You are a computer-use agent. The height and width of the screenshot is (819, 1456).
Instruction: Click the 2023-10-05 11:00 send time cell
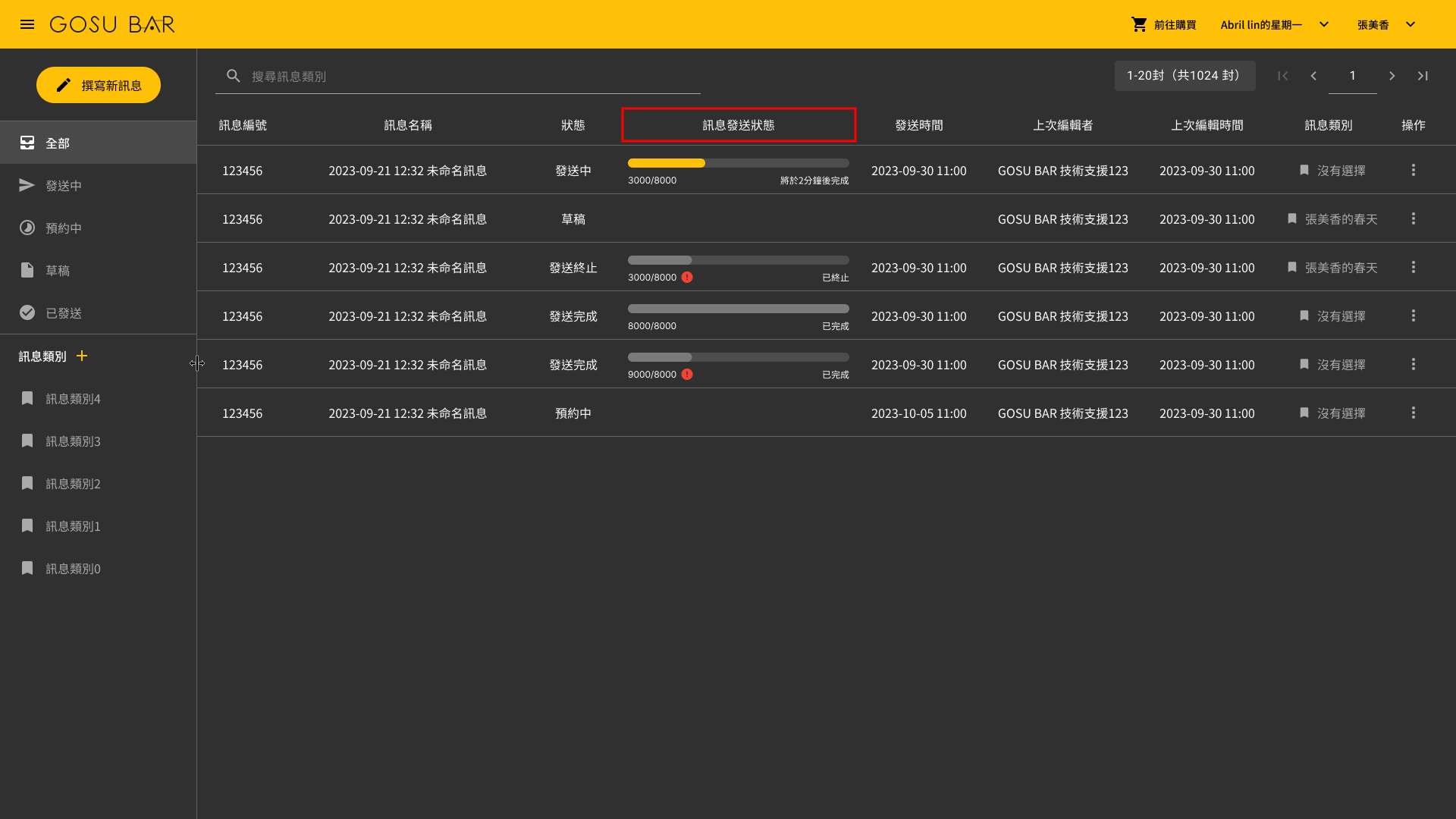click(x=919, y=413)
